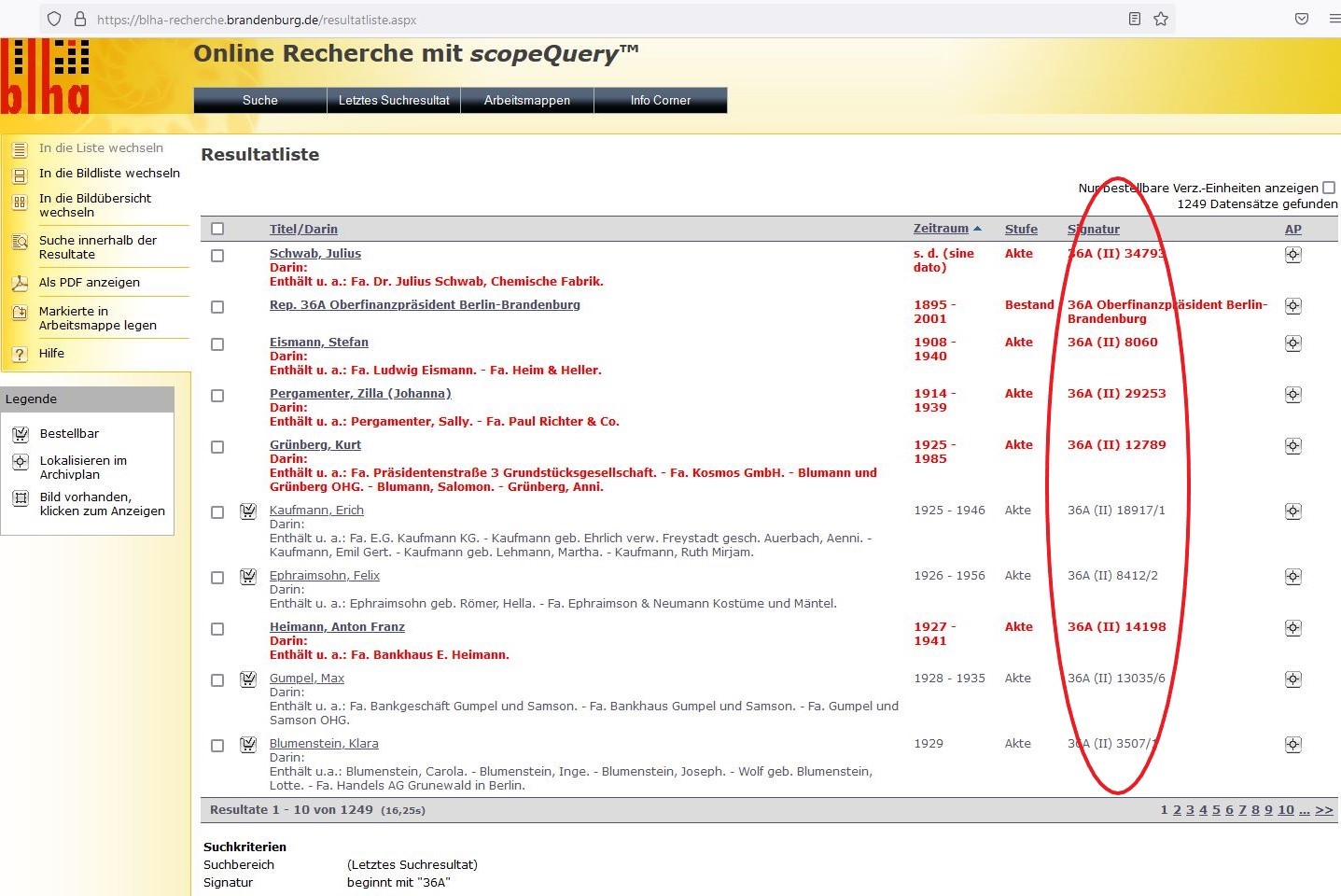This screenshot has width=1341, height=896.
Task: Open the Pocket save icon in browser toolbar
Action: pyautogui.click(x=1302, y=19)
